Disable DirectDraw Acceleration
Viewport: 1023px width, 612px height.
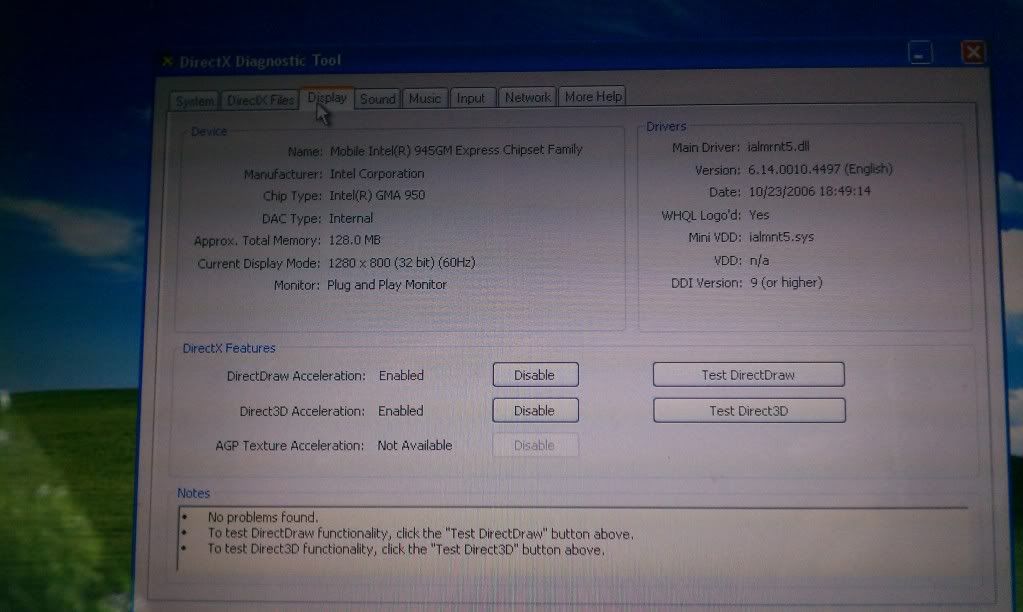pyautogui.click(x=536, y=375)
